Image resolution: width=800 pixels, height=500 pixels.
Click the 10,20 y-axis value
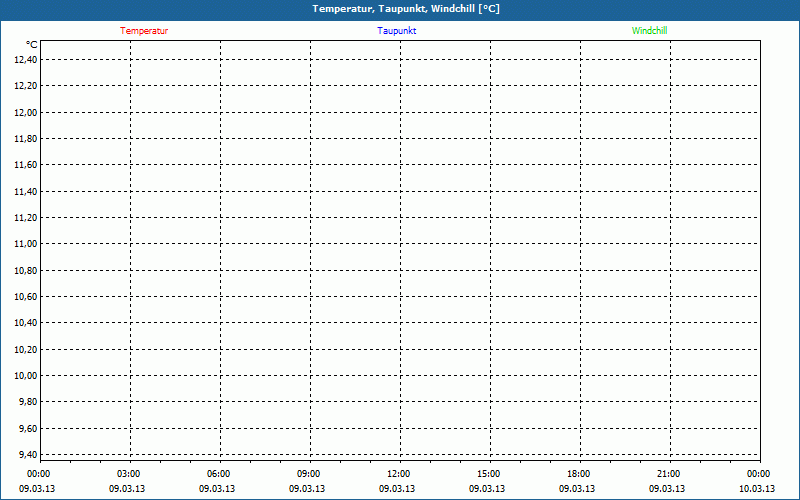coord(26,350)
